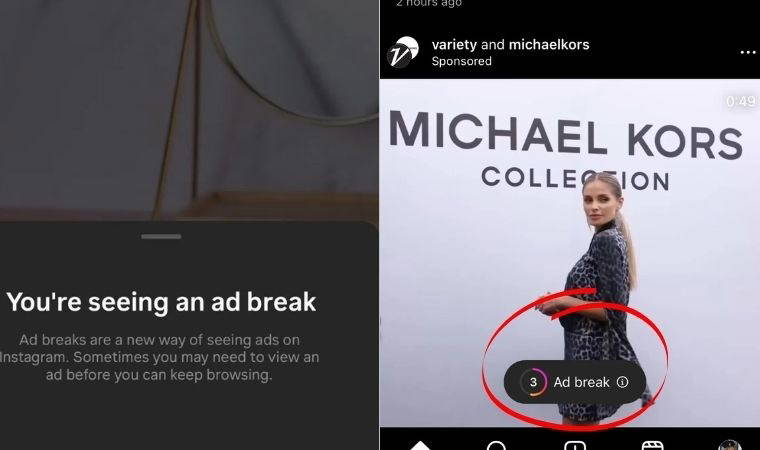
Task: Open the Reels clapperboard icon
Action: pos(652,446)
